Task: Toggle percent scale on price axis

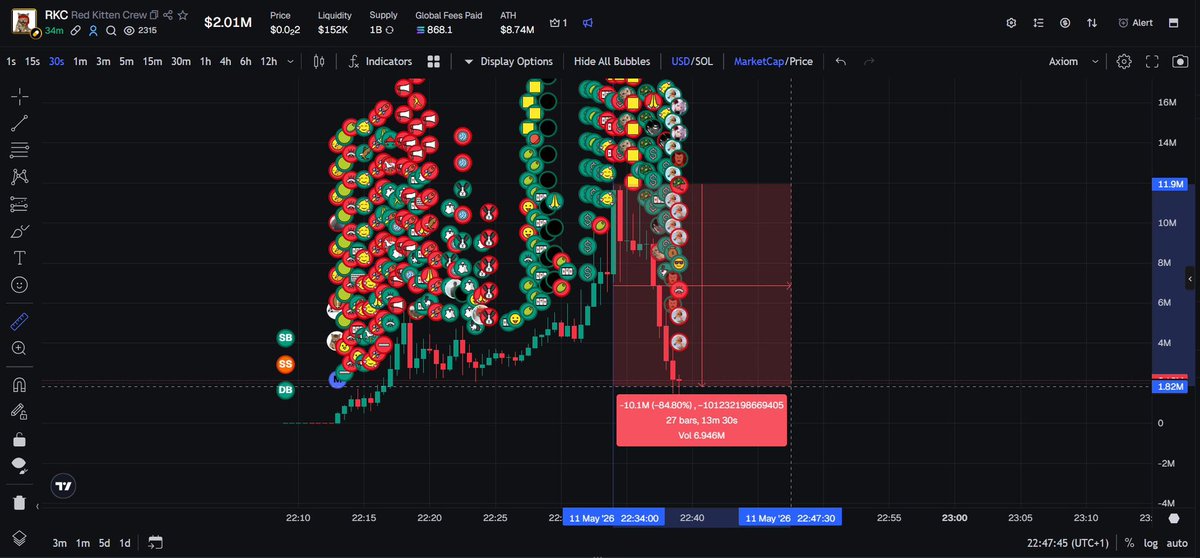Action: tap(1128, 542)
